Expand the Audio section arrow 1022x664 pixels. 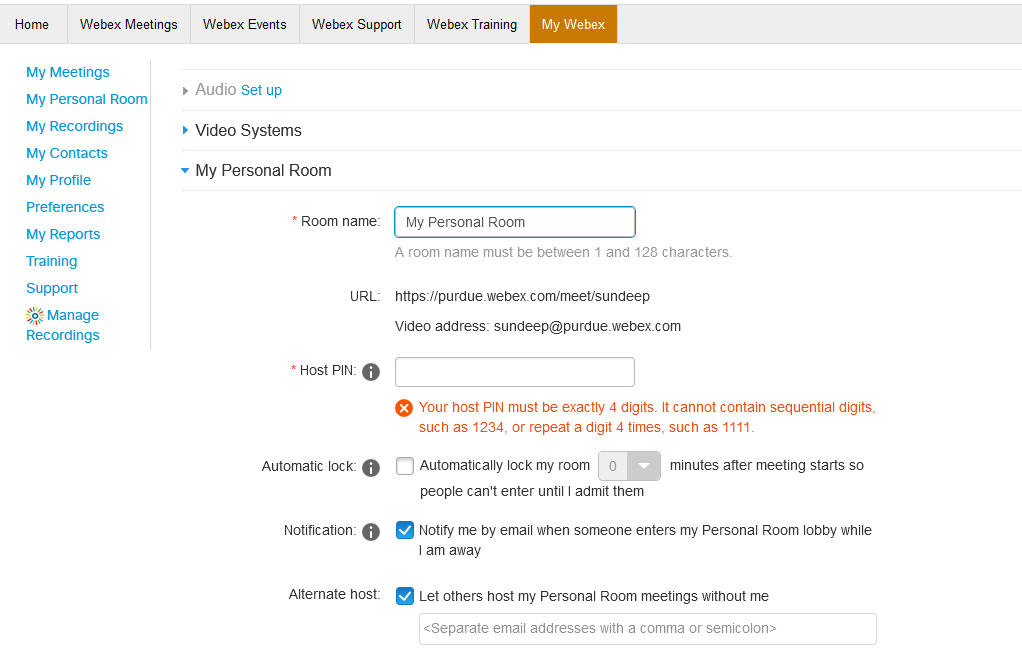[x=186, y=91]
